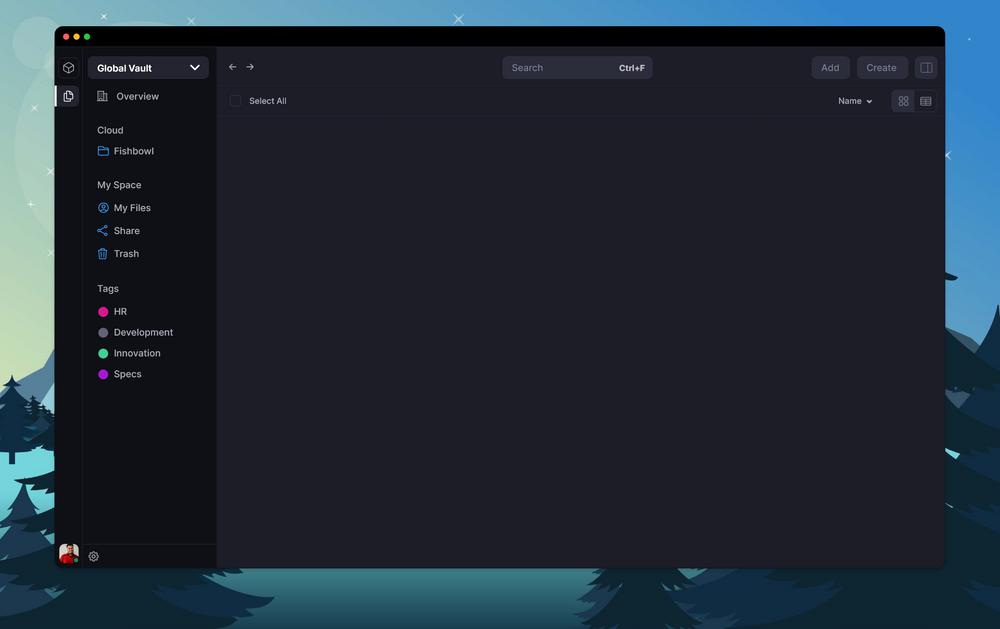
Task: Open the HR tag section
Action: (118, 311)
